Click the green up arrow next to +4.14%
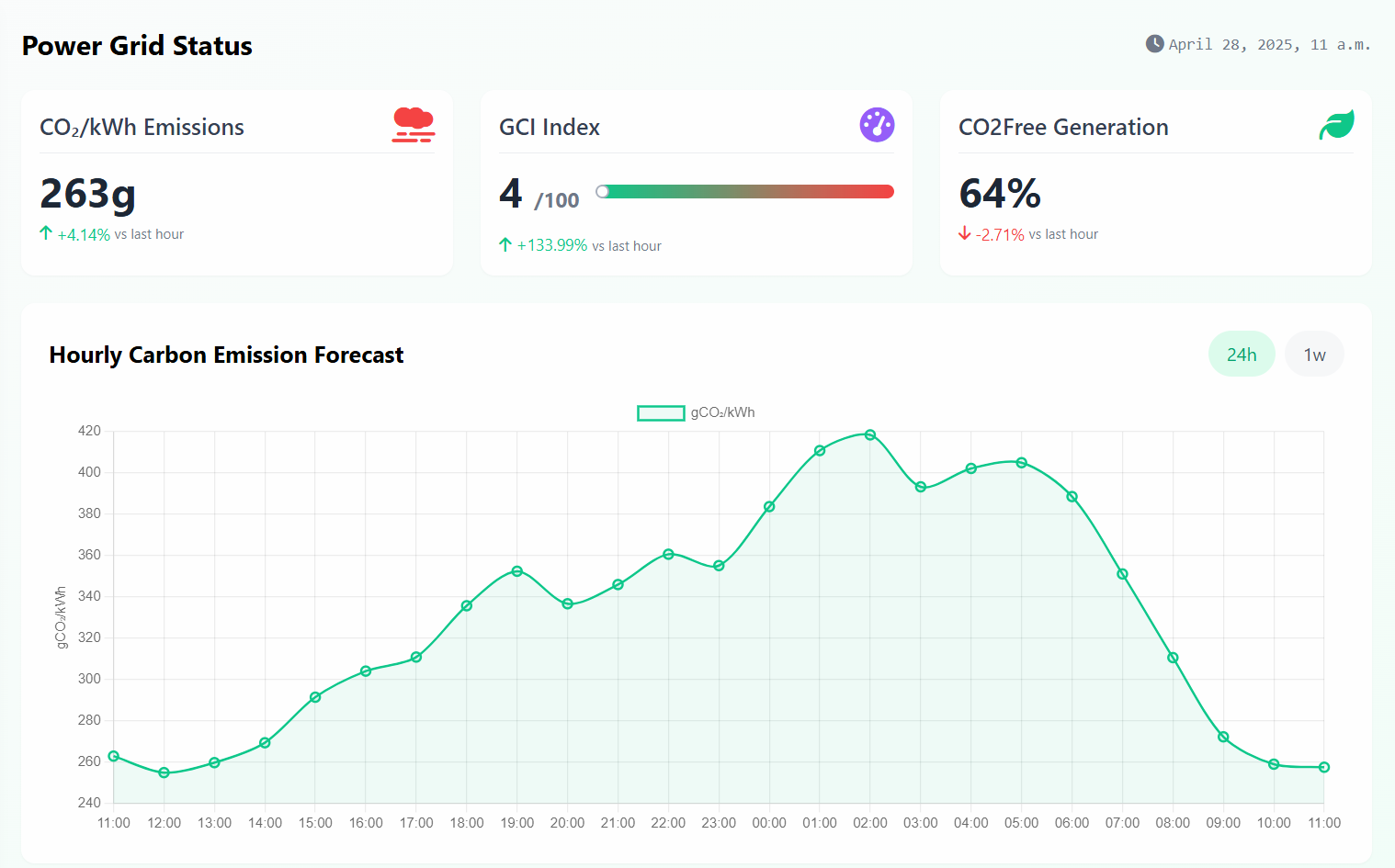Image resolution: width=1395 pixels, height=868 pixels. (x=46, y=233)
